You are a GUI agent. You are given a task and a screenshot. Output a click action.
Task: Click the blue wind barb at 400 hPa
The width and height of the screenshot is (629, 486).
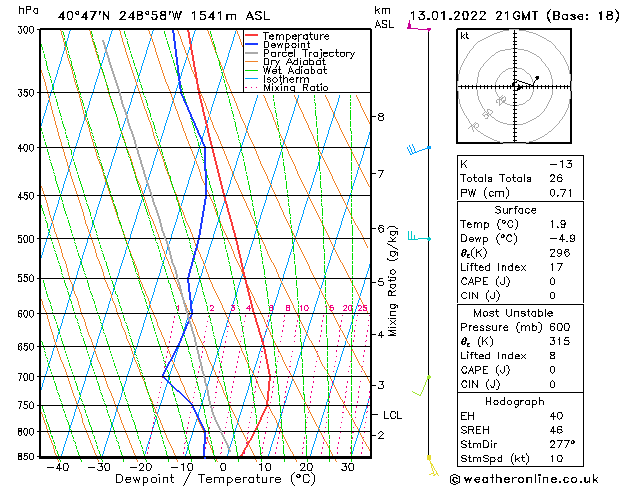pos(418,150)
